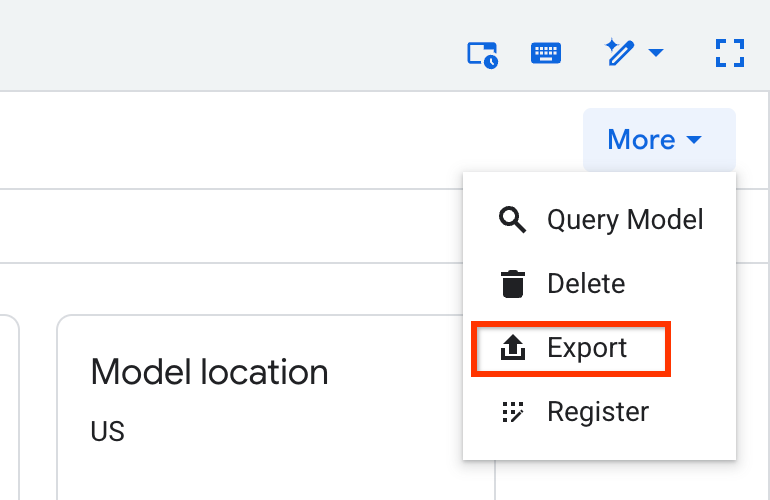Screen dimensions: 770x500
Task: Click the Model location heading
Action: [209, 373]
